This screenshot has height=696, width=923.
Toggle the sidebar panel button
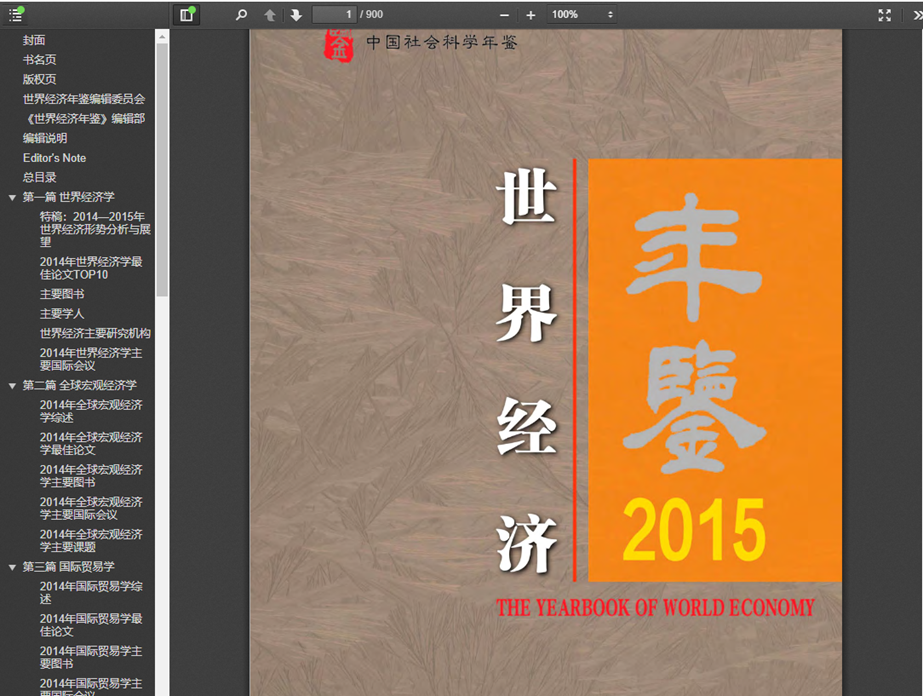(187, 15)
